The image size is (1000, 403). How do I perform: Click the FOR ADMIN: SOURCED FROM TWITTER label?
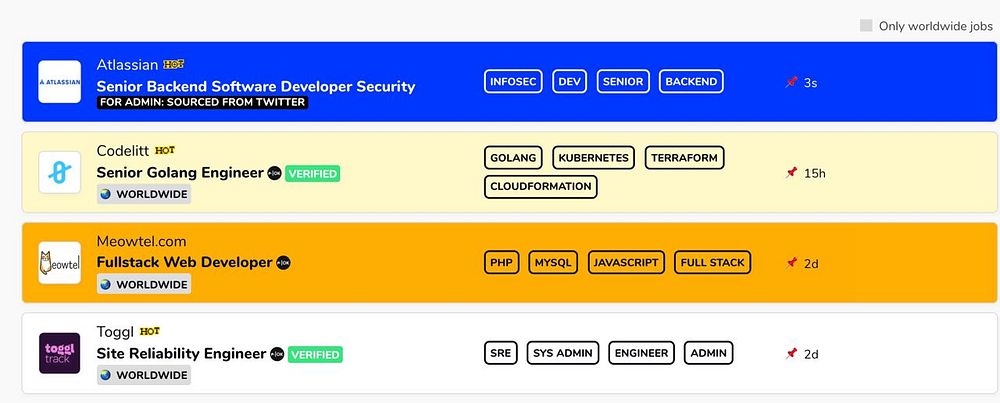pyautogui.click(x=203, y=103)
